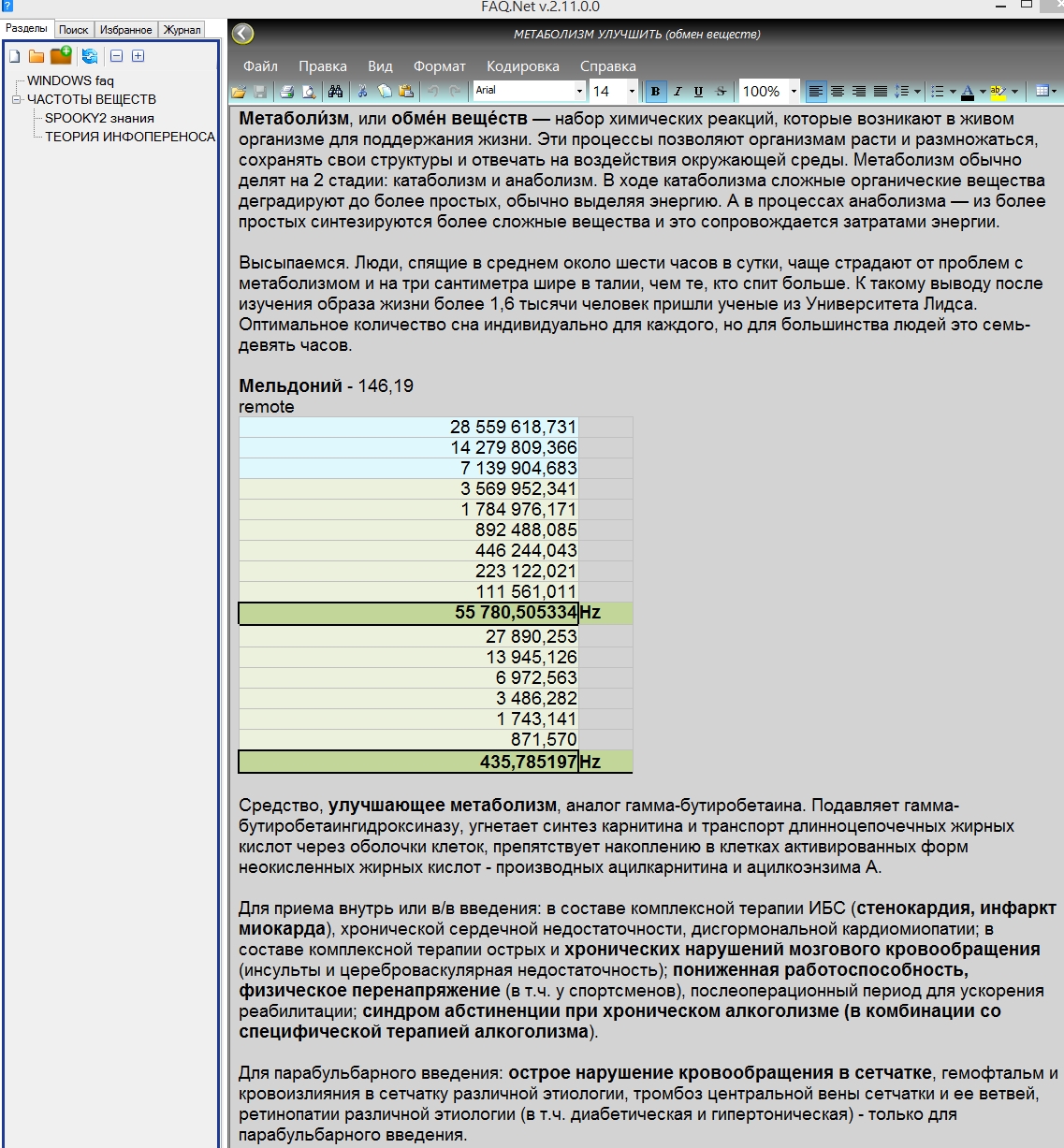Open the font size 14 dropdown
The image size is (1064, 1148).
632,91
